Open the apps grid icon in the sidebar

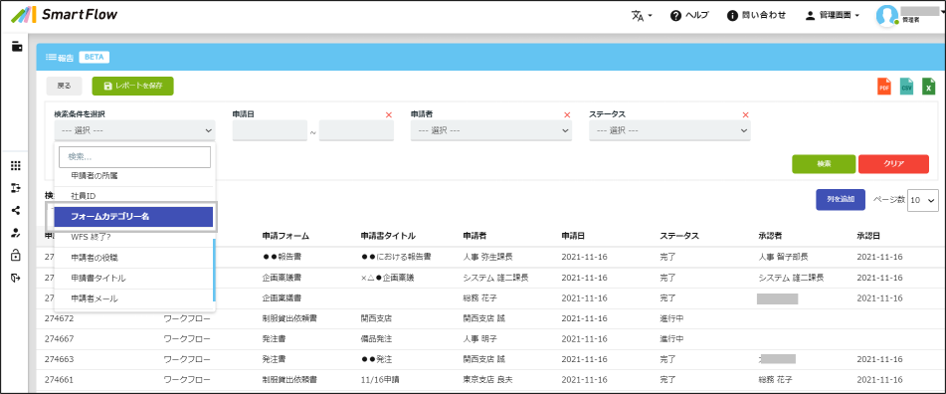16,166
